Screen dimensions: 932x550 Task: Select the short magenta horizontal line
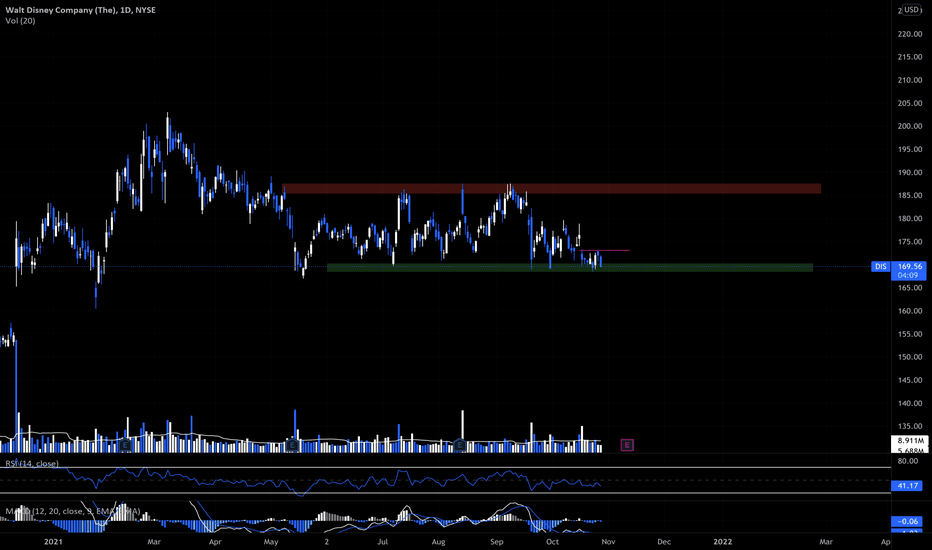click(604, 250)
